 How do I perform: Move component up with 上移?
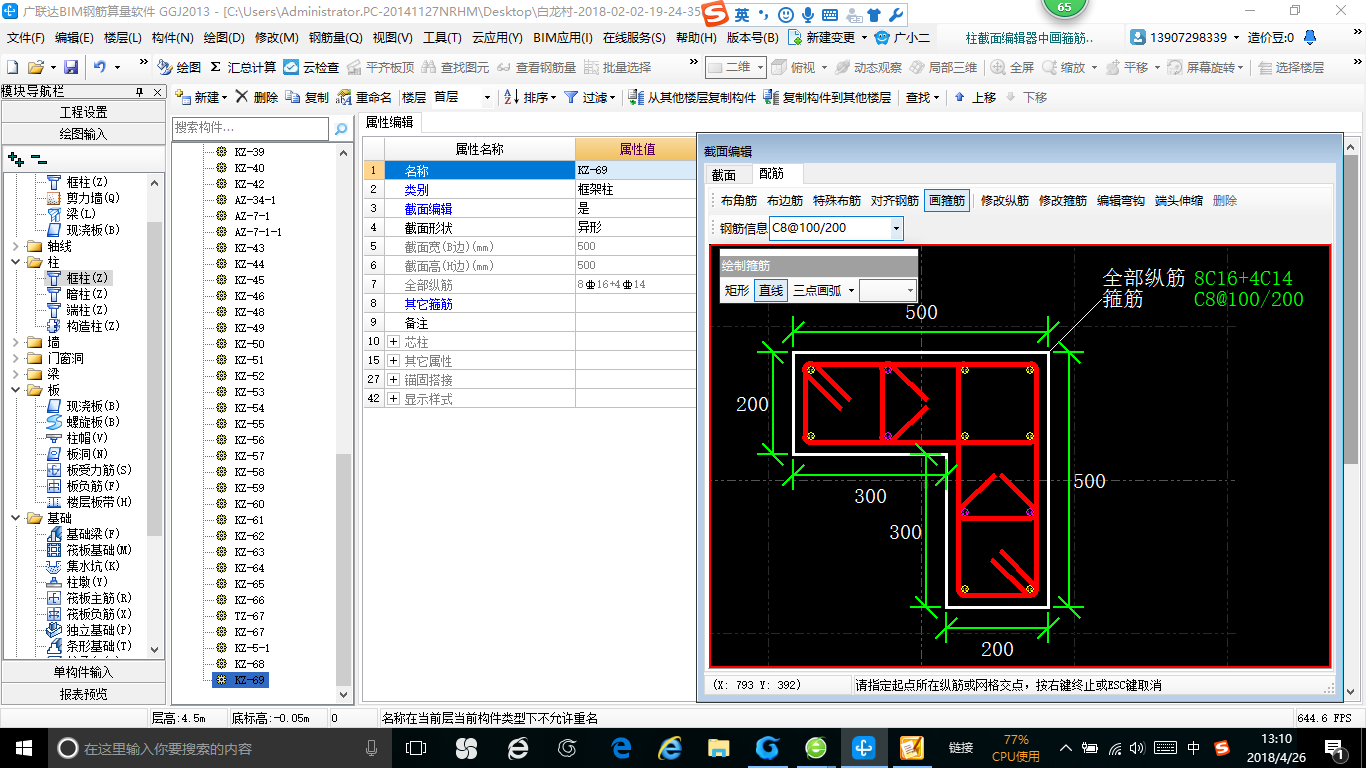tap(975, 97)
